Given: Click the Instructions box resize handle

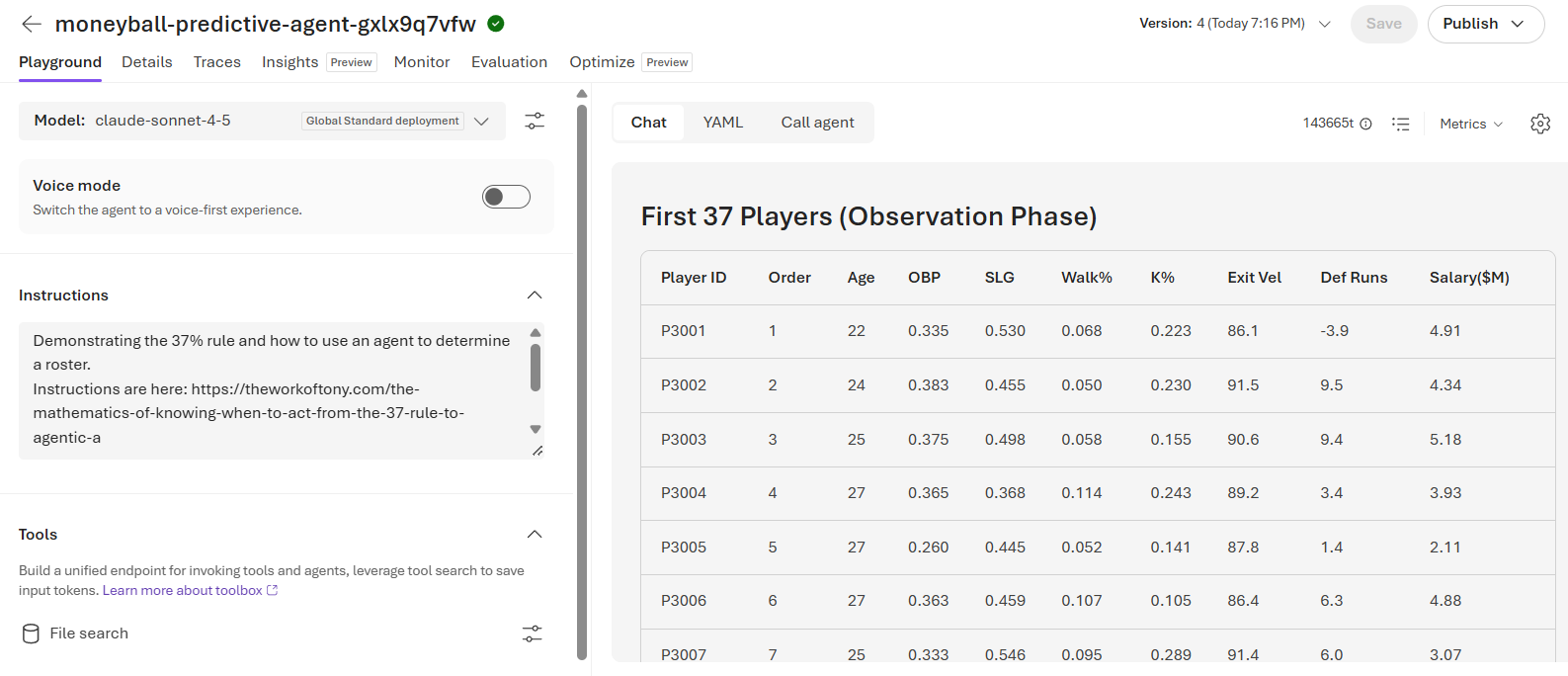Looking at the screenshot, I should click(x=537, y=452).
